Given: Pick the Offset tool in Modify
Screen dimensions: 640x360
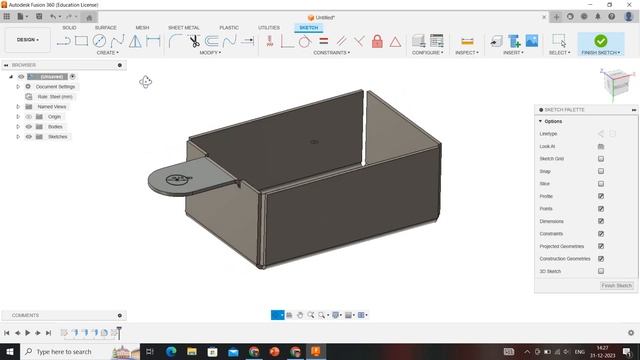Looking at the screenshot, I should point(211,41).
